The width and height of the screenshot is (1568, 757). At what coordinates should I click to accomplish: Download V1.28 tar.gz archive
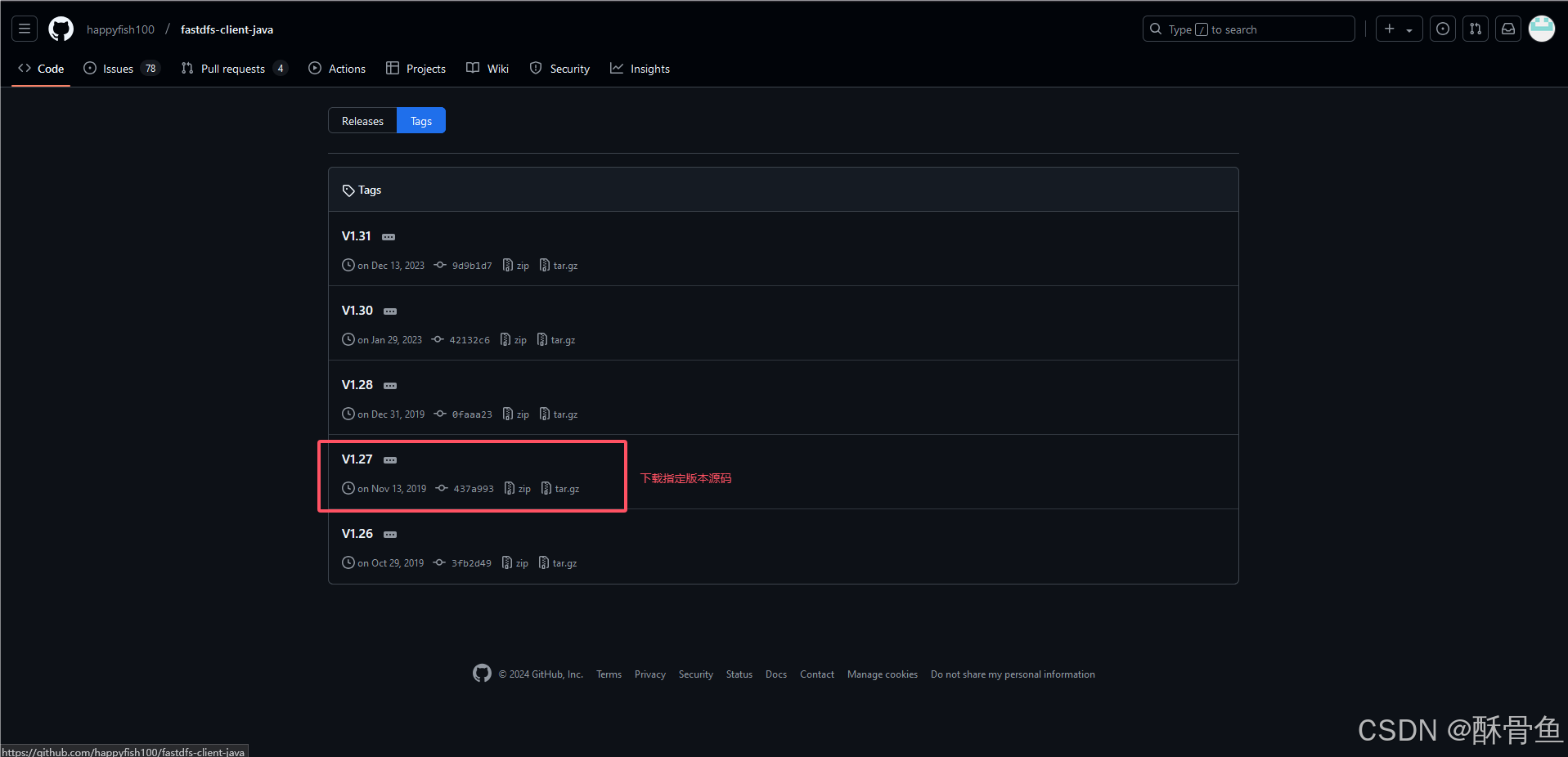(559, 414)
